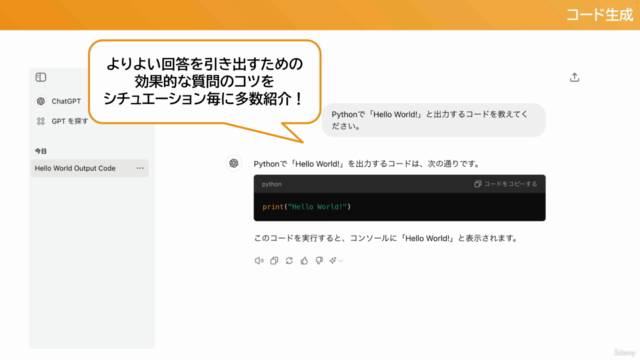Image resolution: width=640 pixels, height=360 pixels.
Task: Click the thumbs down icon
Action: click(x=319, y=260)
